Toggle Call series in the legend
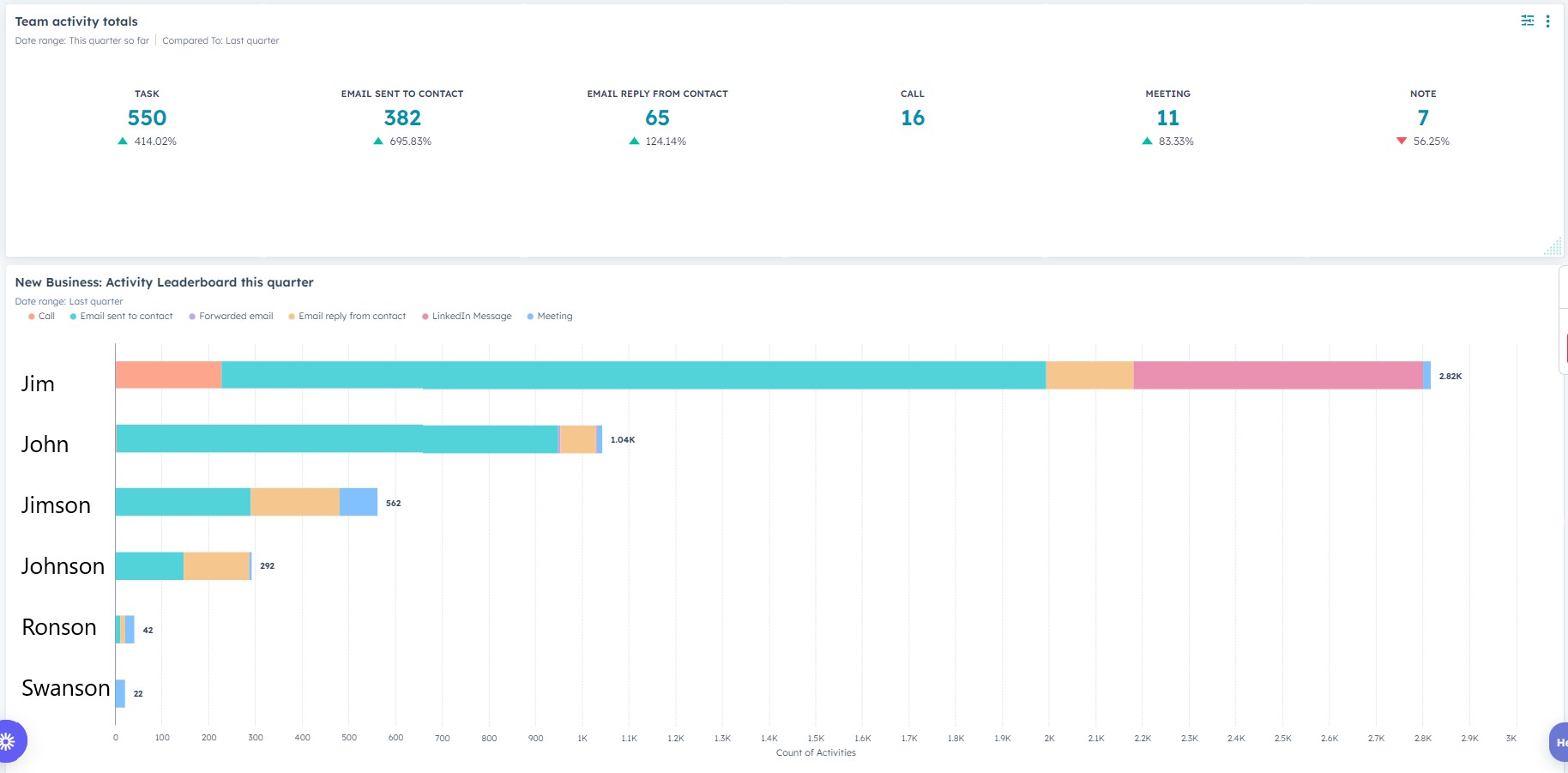1568x773 pixels. click(x=41, y=317)
